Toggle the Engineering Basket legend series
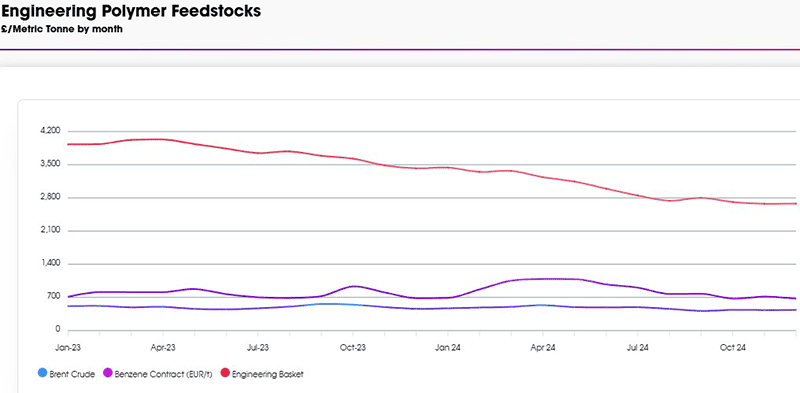 click(262, 374)
